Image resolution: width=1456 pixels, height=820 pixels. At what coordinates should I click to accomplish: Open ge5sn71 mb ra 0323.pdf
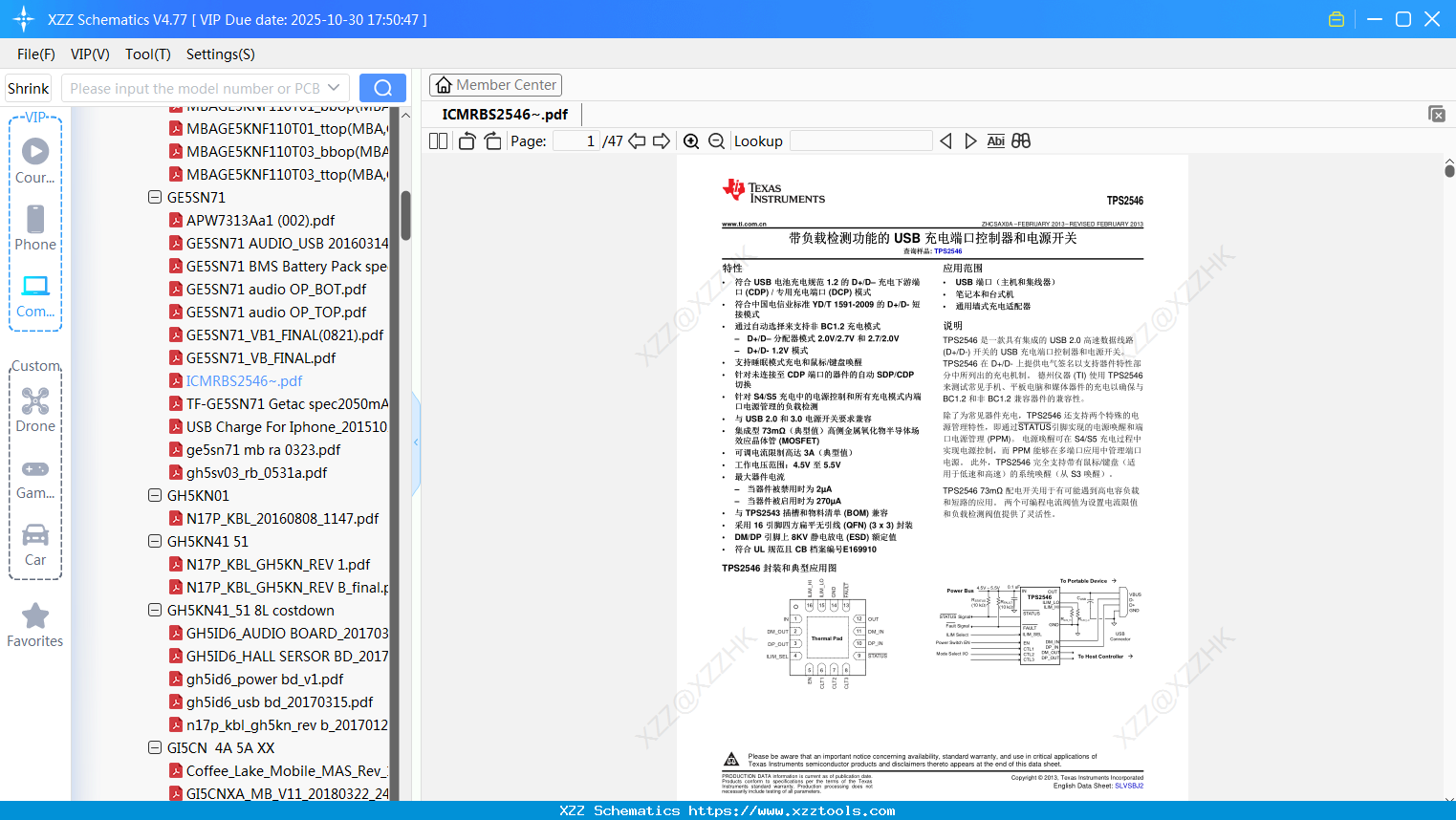point(264,449)
